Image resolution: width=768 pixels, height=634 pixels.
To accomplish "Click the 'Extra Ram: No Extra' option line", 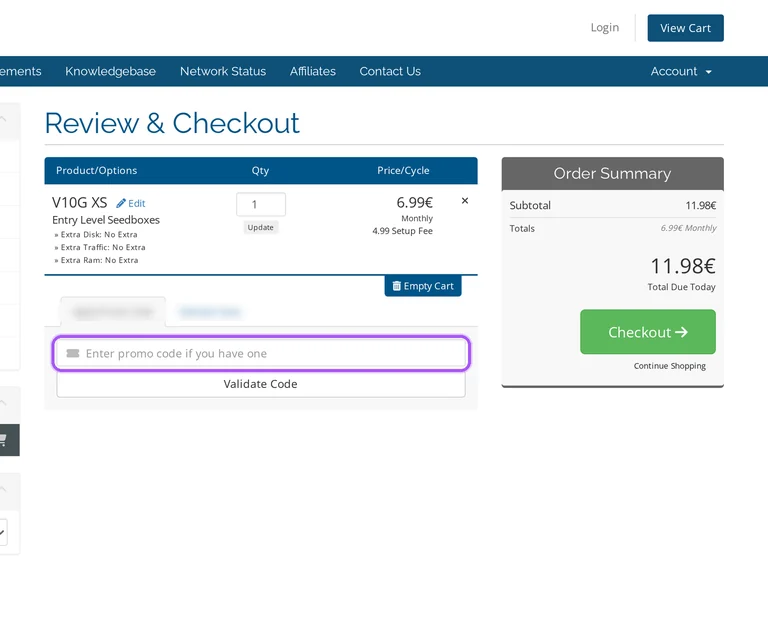I will (96, 260).
